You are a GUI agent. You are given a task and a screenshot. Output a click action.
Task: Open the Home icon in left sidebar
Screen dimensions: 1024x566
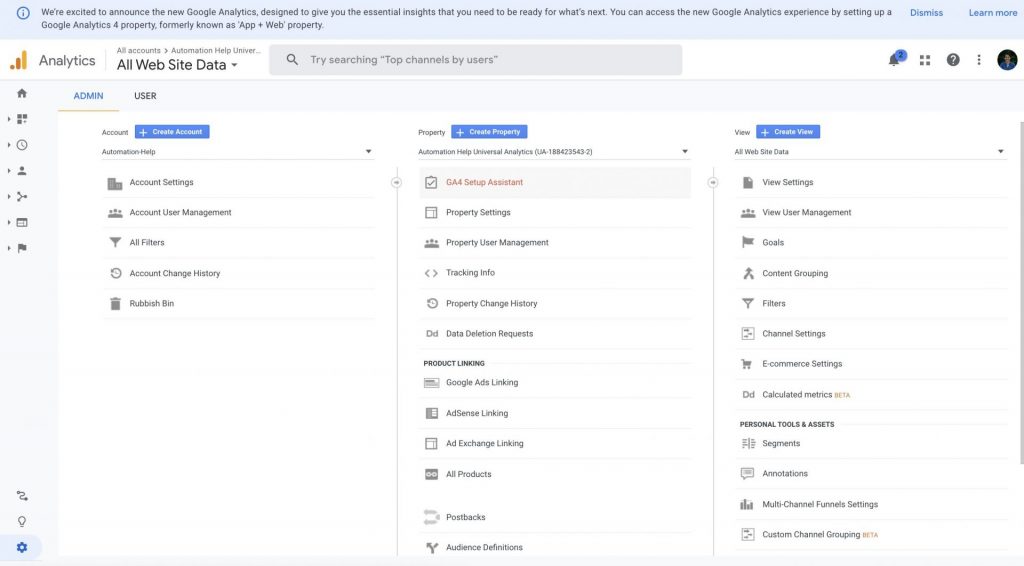(x=22, y=93)
